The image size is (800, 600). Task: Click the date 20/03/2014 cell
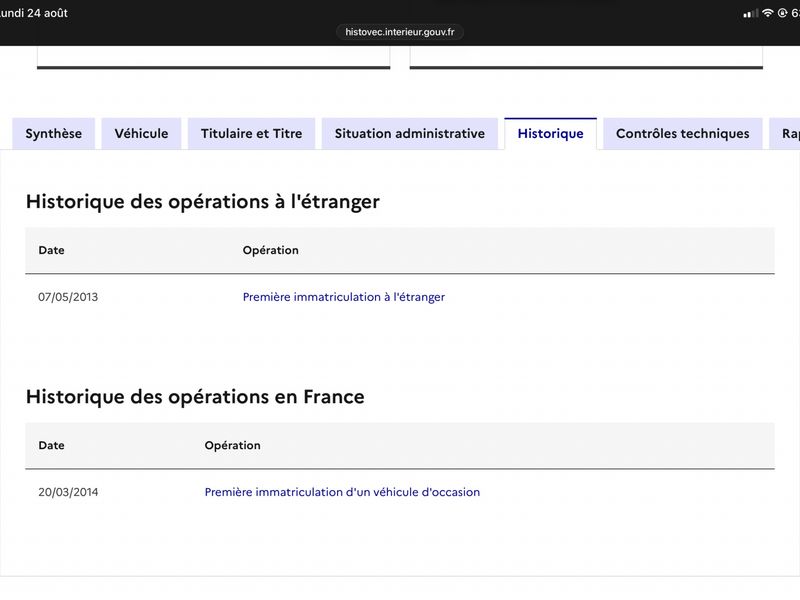click(x=68, y=492)
